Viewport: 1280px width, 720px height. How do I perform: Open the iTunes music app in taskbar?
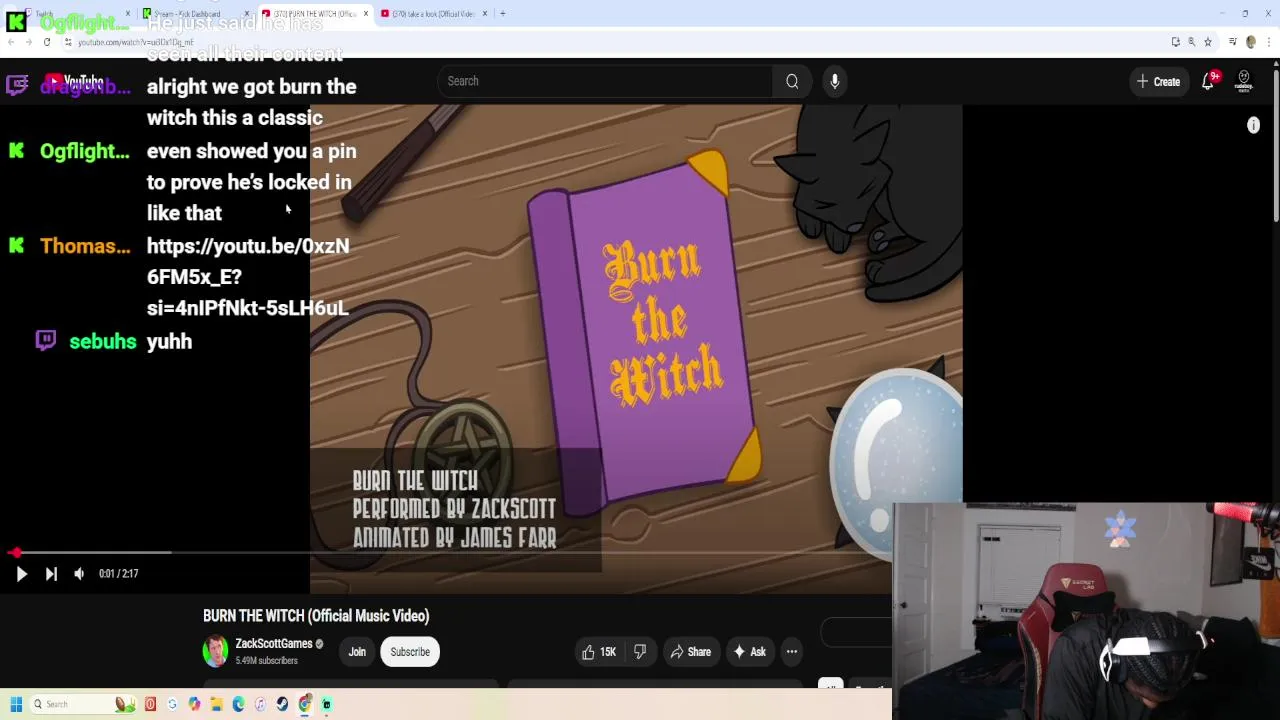(260, 704)
